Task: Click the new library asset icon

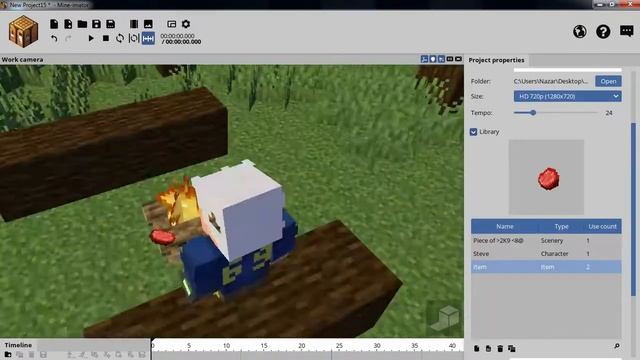Action: (x=476, y=348)
